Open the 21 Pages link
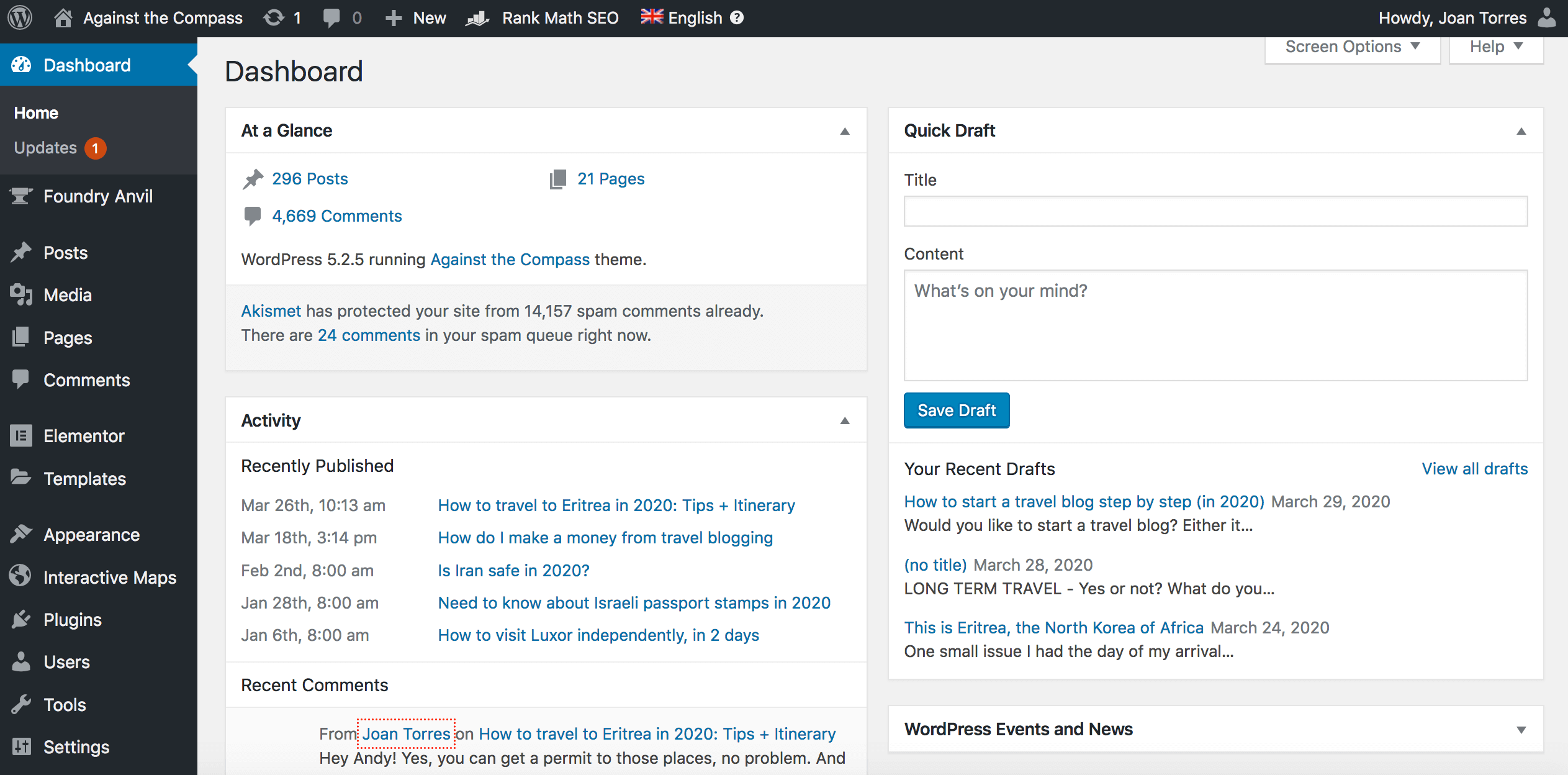Screen dimensions: 1568x775 point(611,179)
